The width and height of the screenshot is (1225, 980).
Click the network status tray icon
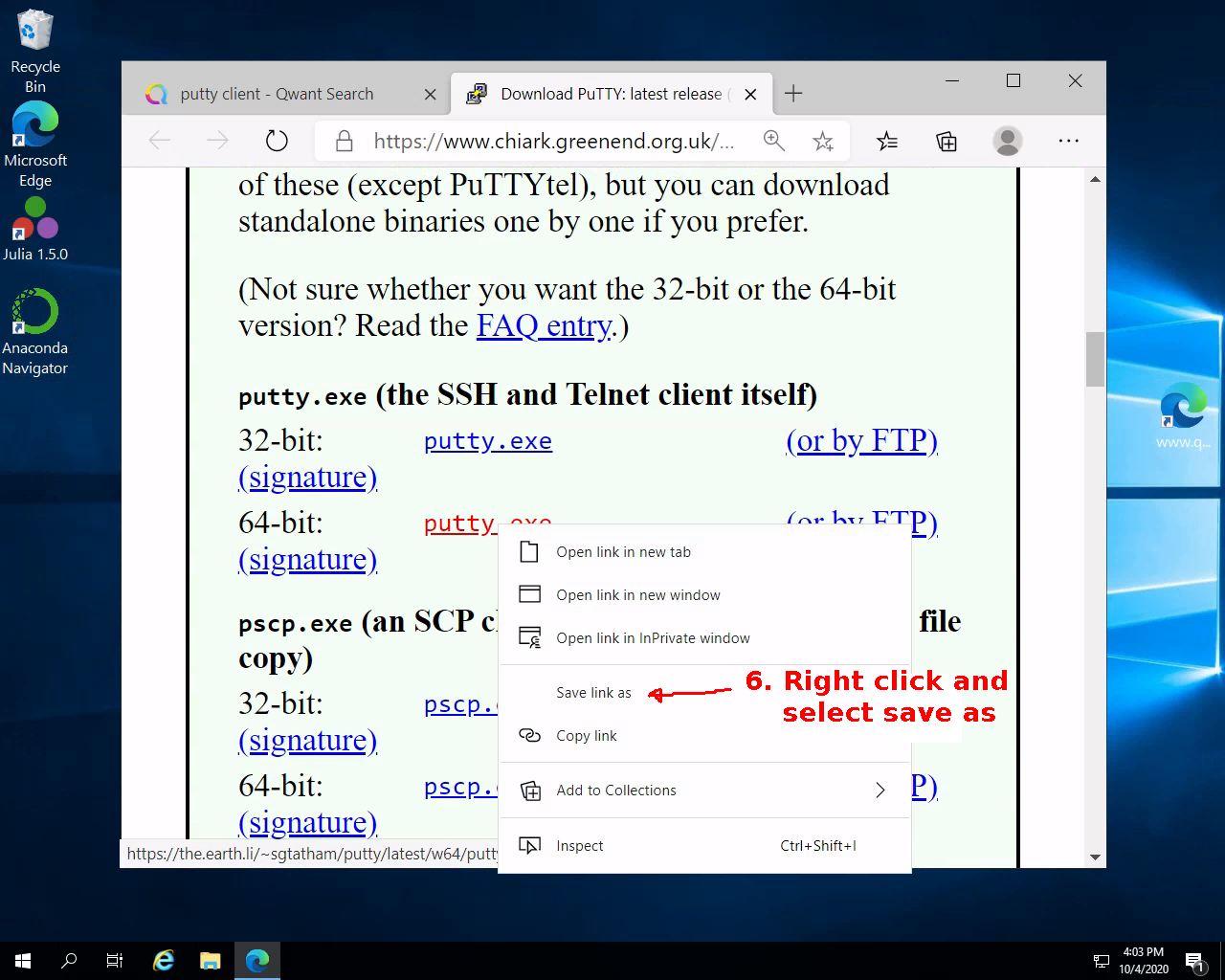1102,961
